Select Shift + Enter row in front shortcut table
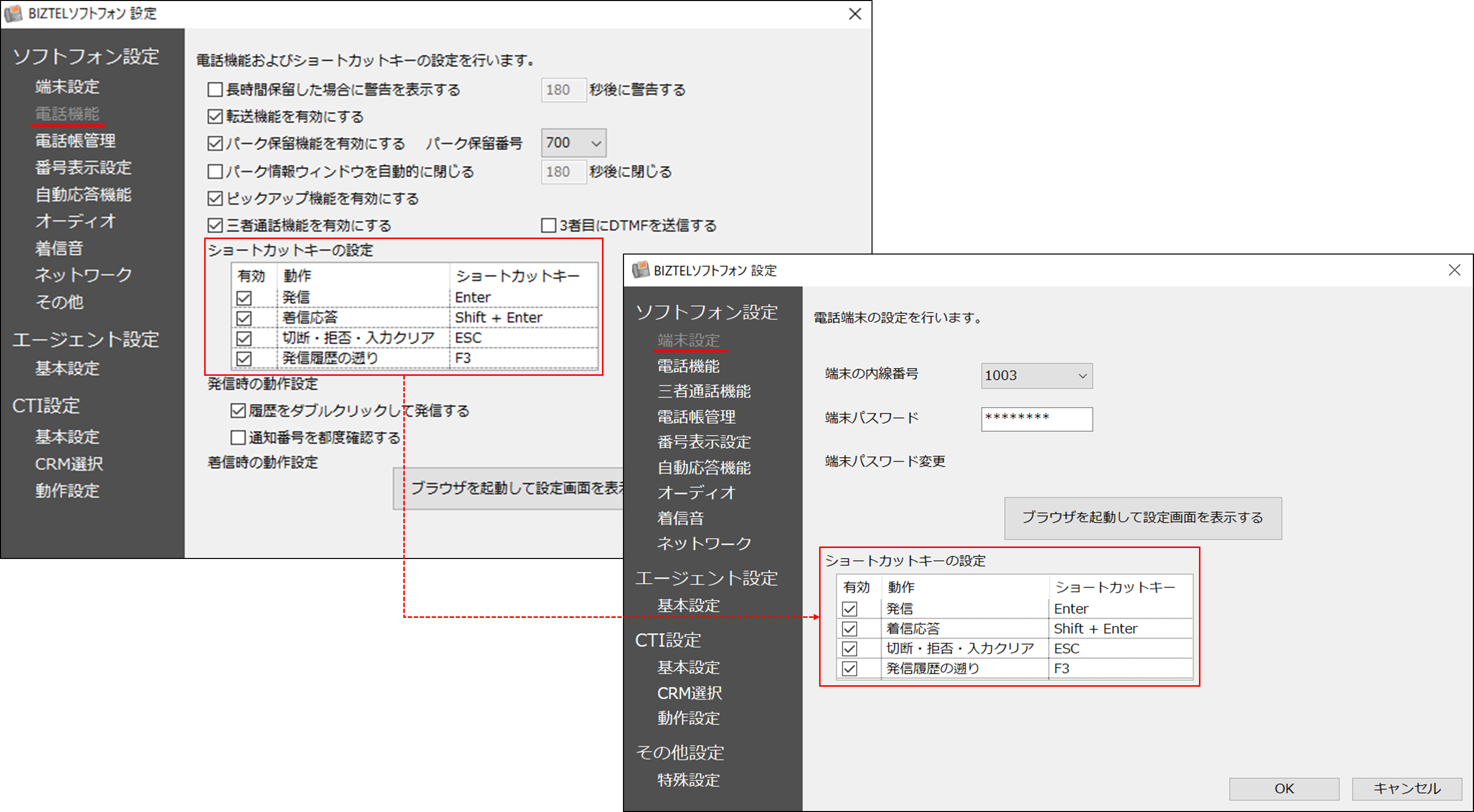The image size is (1474, 812). (x=1095, y=628)
